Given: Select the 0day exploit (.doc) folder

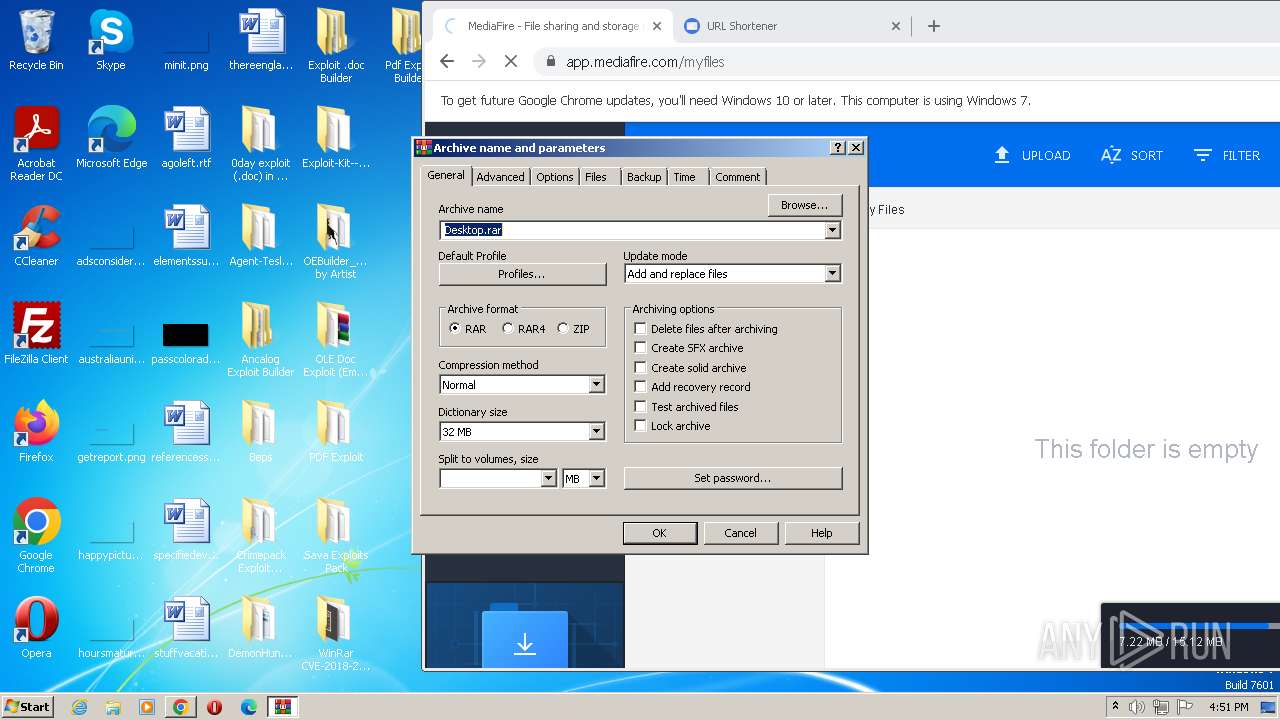Looking at the screenshot, I should coord(260,144).
